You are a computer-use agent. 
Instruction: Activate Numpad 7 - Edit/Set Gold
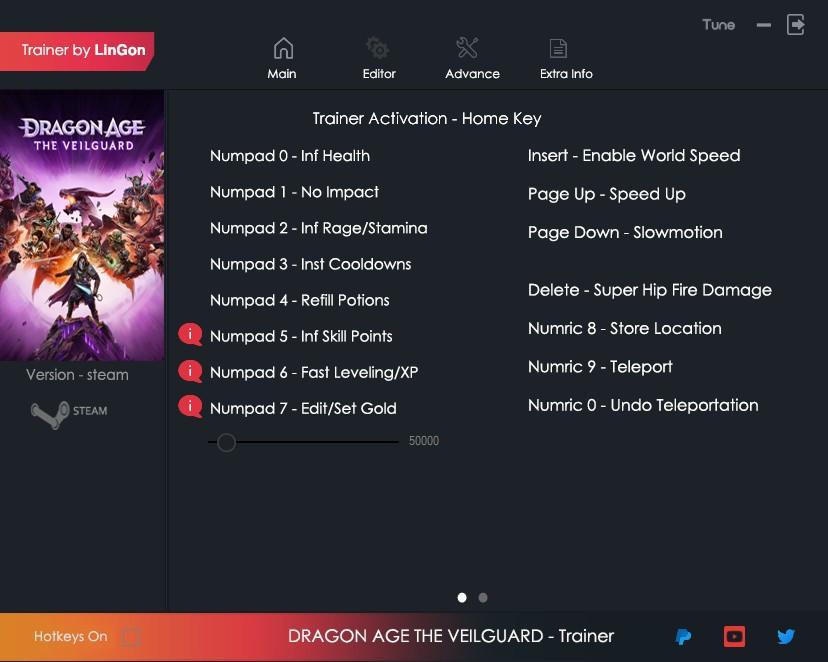coord(303,408)
